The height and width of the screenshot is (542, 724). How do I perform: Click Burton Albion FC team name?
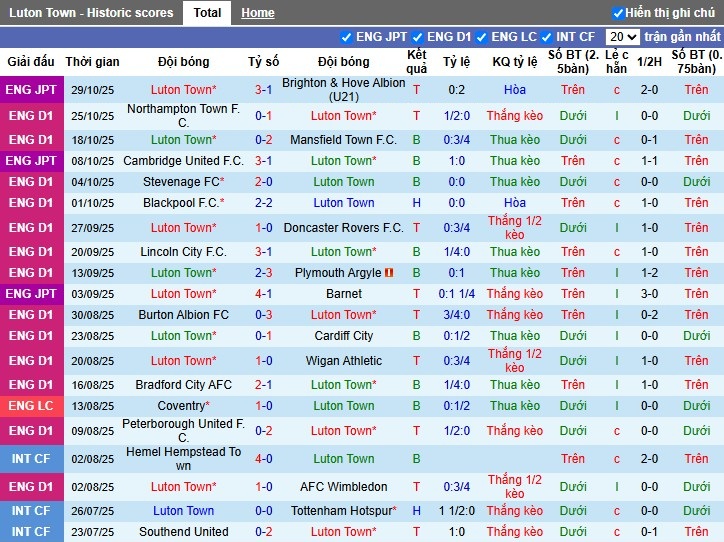tap(183, 315)
